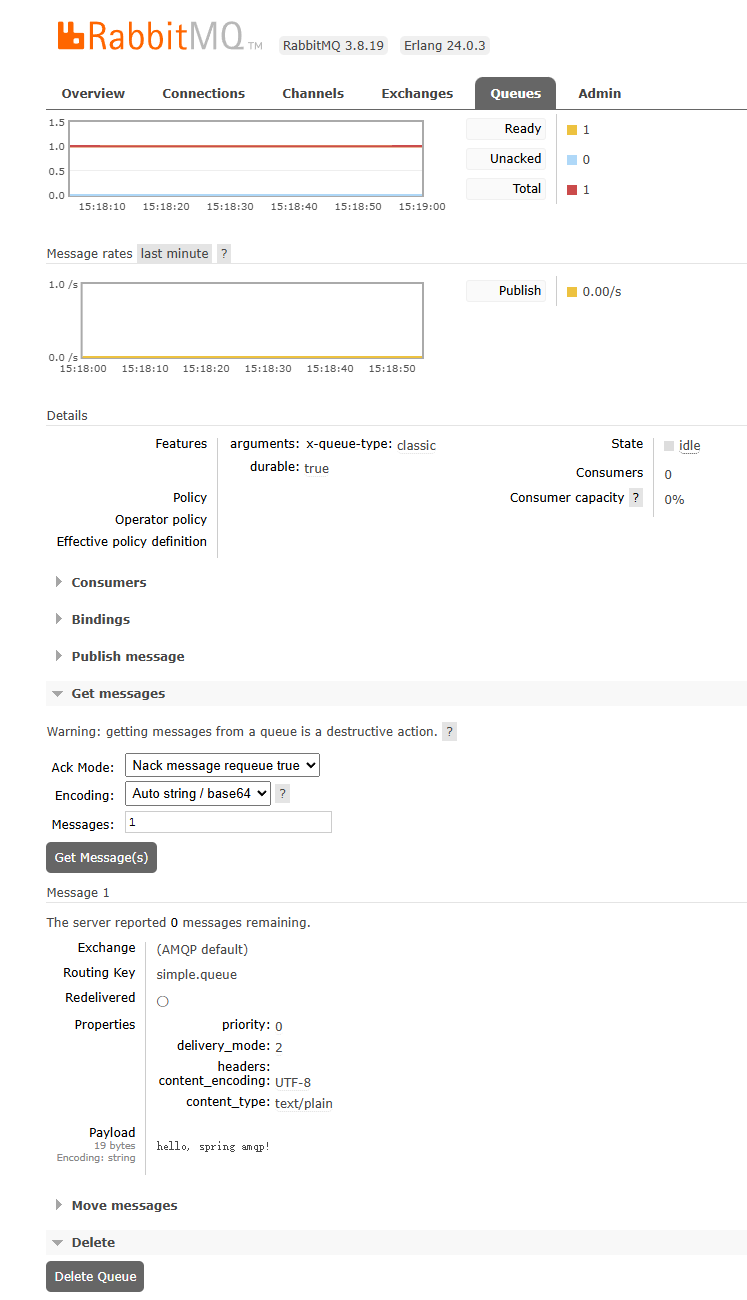Click the Redelivered circle indicator
This screenshot has width=747, height=1300.
pyautogui.click(x=163, y=1001)
